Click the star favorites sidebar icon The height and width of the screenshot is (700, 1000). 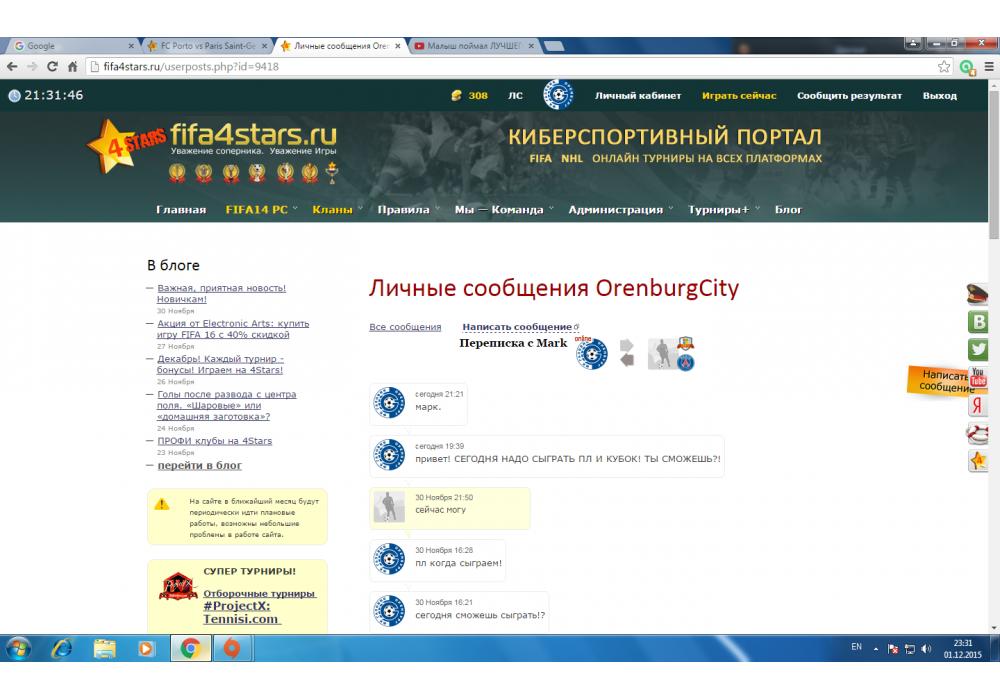click(978, 460)
